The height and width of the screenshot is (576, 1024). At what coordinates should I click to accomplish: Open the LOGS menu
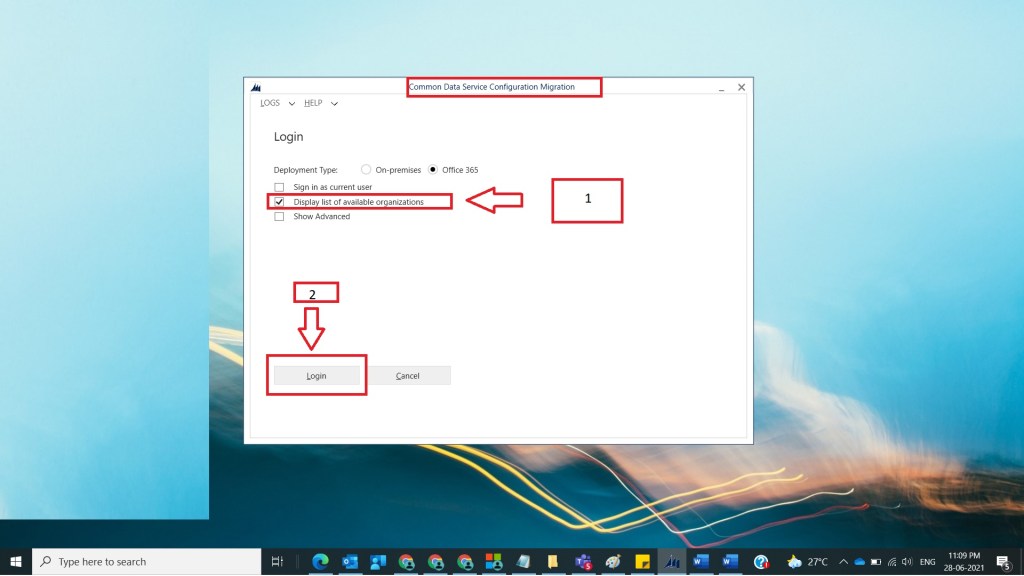(x=270, y=103)
